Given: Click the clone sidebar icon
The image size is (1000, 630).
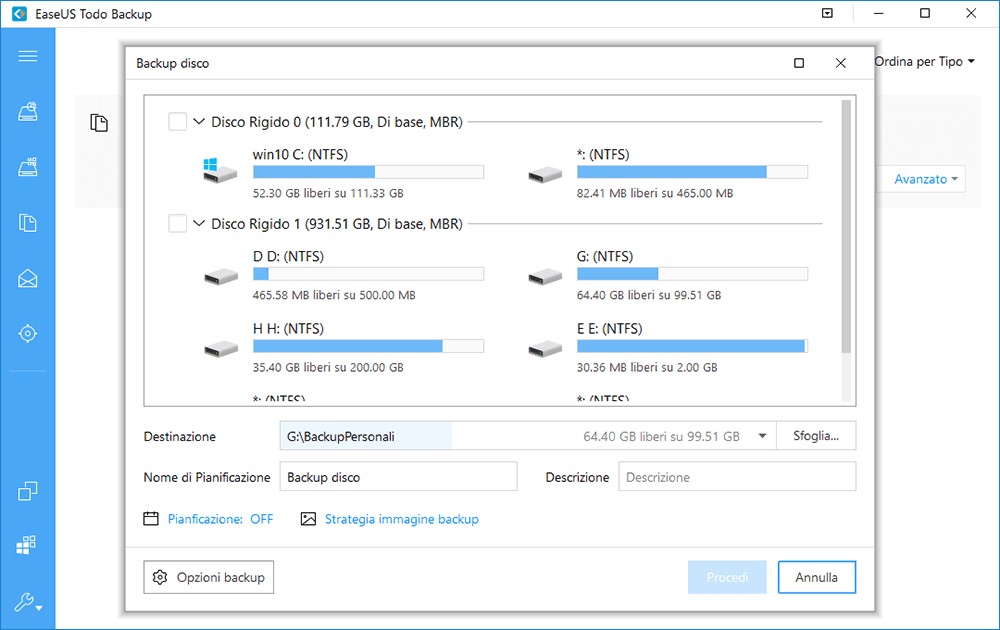Looking at the screenshot, I should point(27,490).
